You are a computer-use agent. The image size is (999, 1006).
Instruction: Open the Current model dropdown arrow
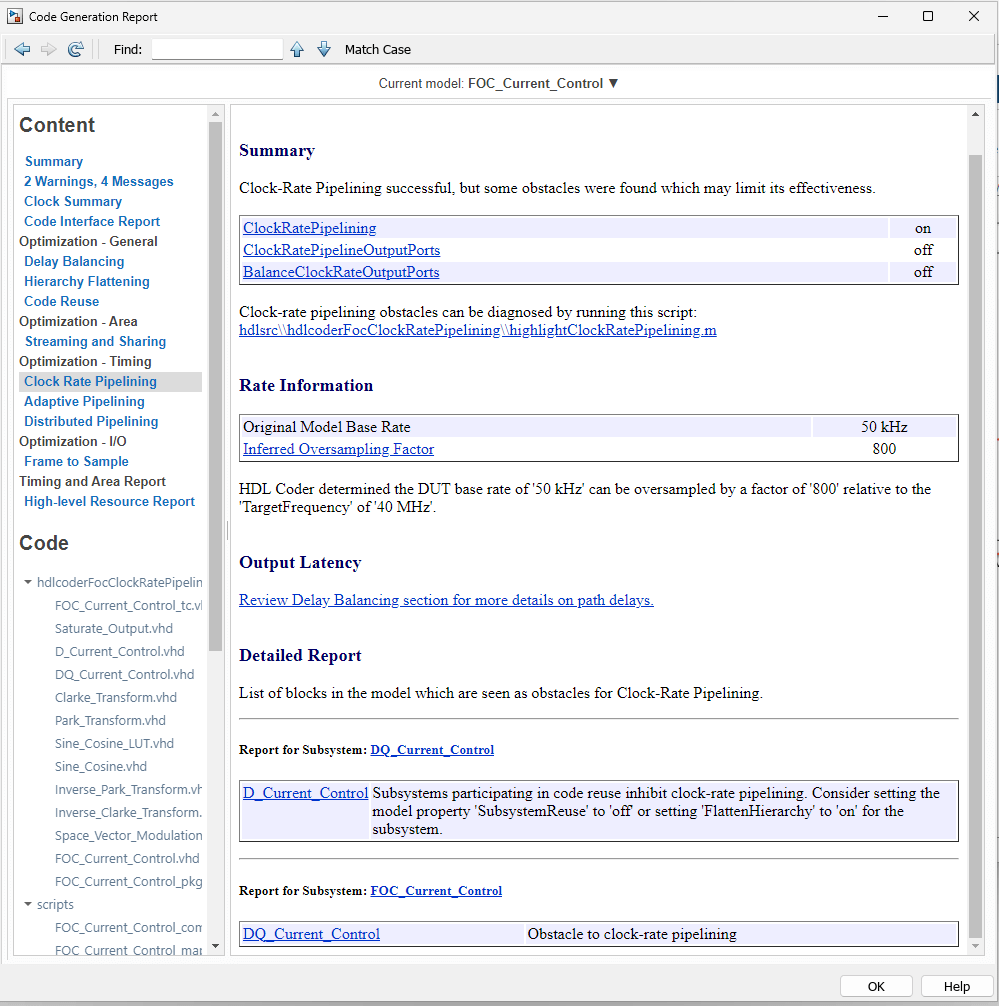(614, 83)
